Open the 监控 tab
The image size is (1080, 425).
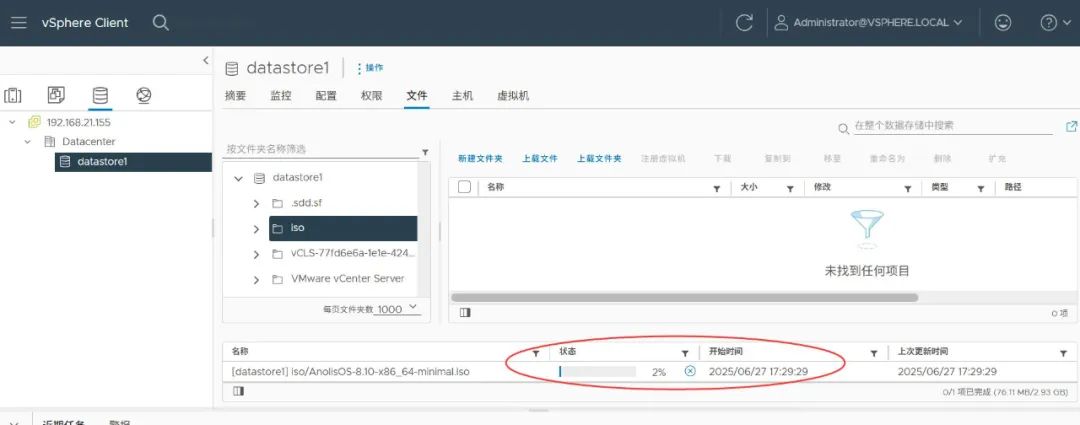281,96
